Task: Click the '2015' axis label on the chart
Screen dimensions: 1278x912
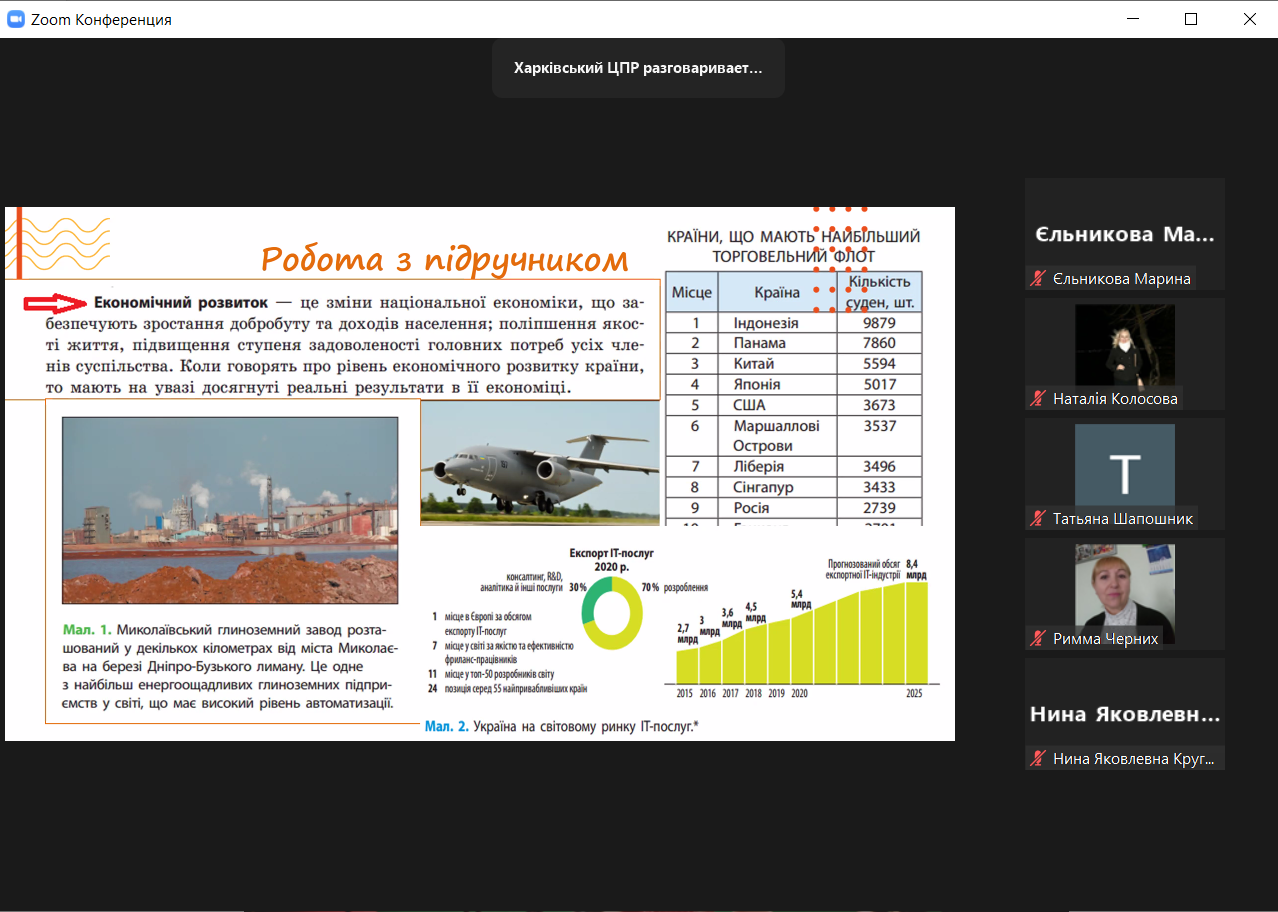Action: pos(685,693)
